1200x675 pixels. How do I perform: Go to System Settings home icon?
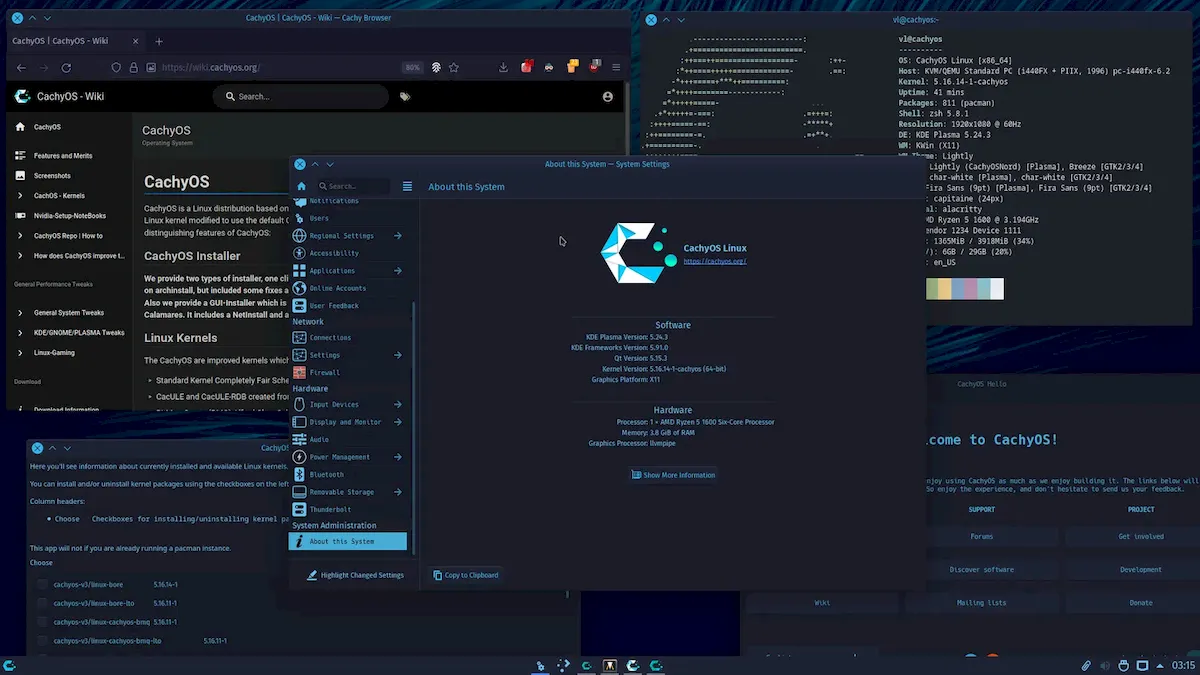point(301,186)
